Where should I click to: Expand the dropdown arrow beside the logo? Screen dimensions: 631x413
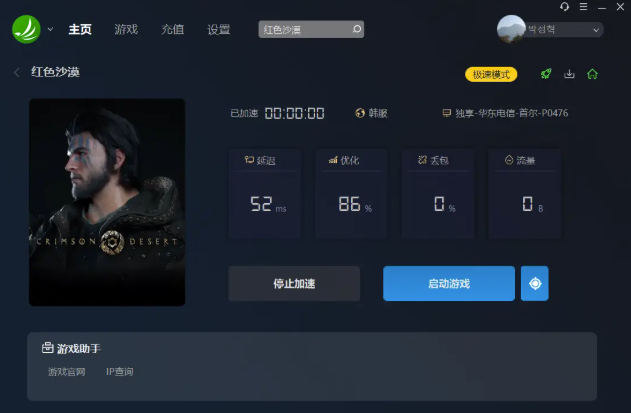pyautogui.click(x=50, y=29)
